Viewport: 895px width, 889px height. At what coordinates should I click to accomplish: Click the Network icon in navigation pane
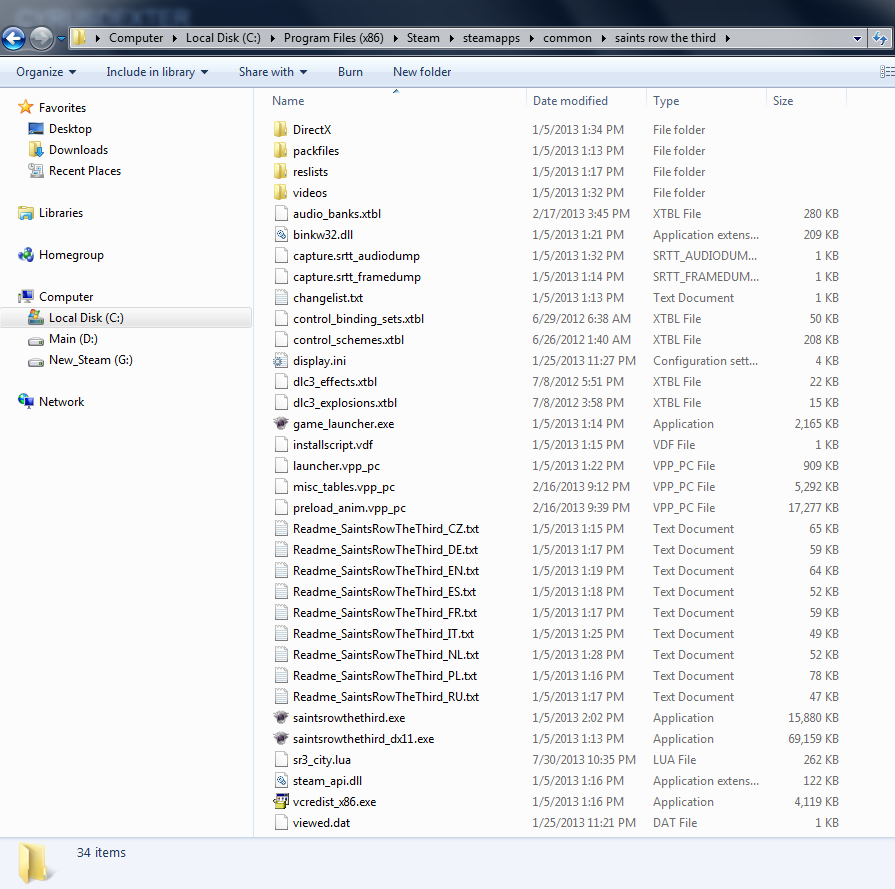click(26, 401)
